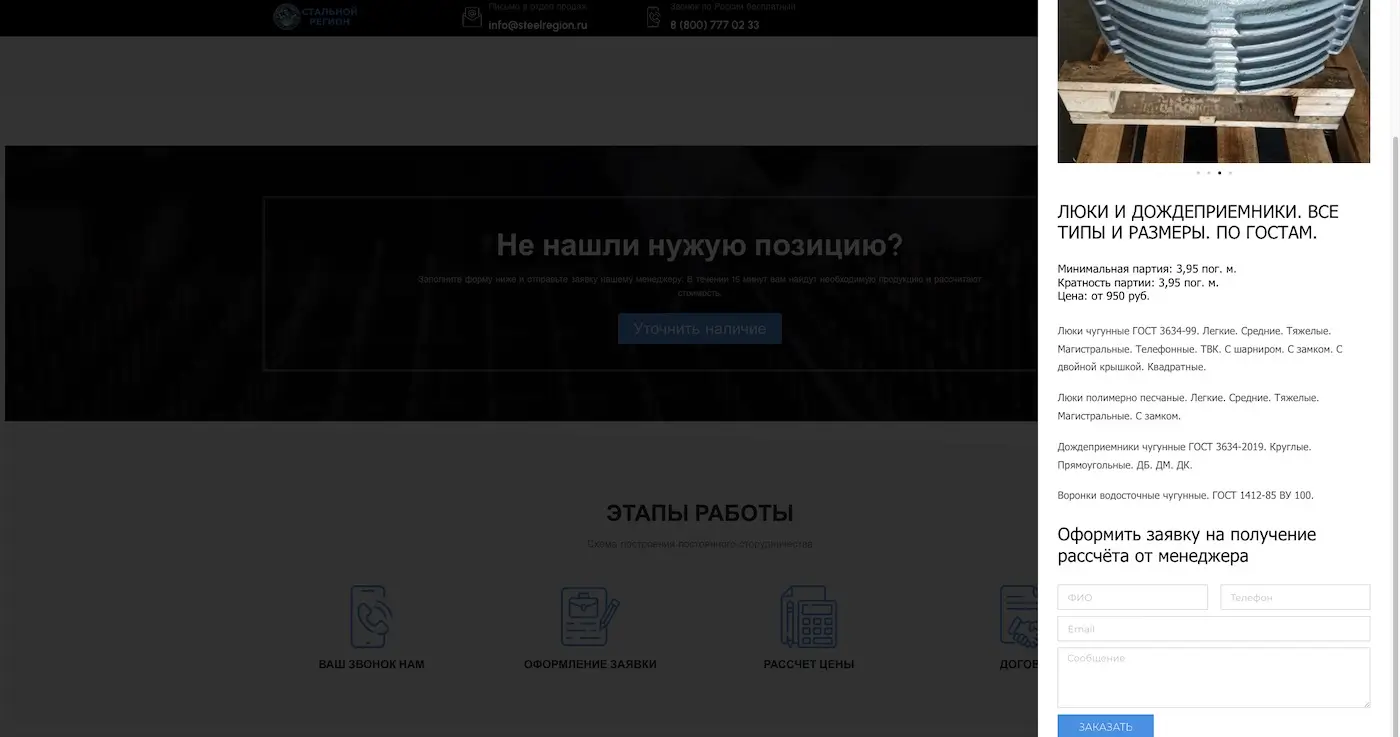Click the Люки и дождеприемники heading
Viewport: 1400px width, 737px height.
pyautogui.click(x=1198, y=222)
